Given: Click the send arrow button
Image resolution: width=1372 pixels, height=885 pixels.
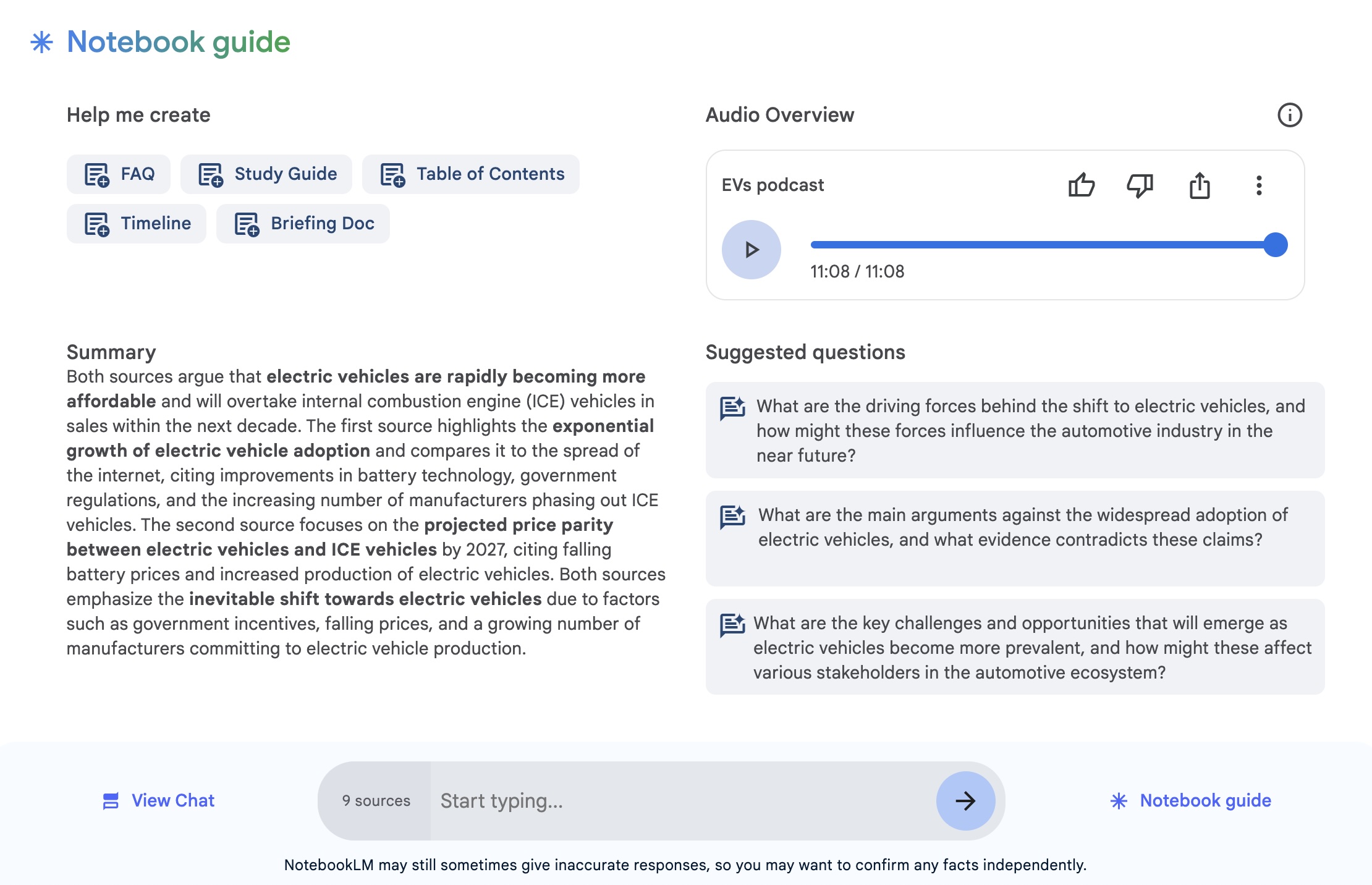Looking at the screenshot, I should pos(965,801).
